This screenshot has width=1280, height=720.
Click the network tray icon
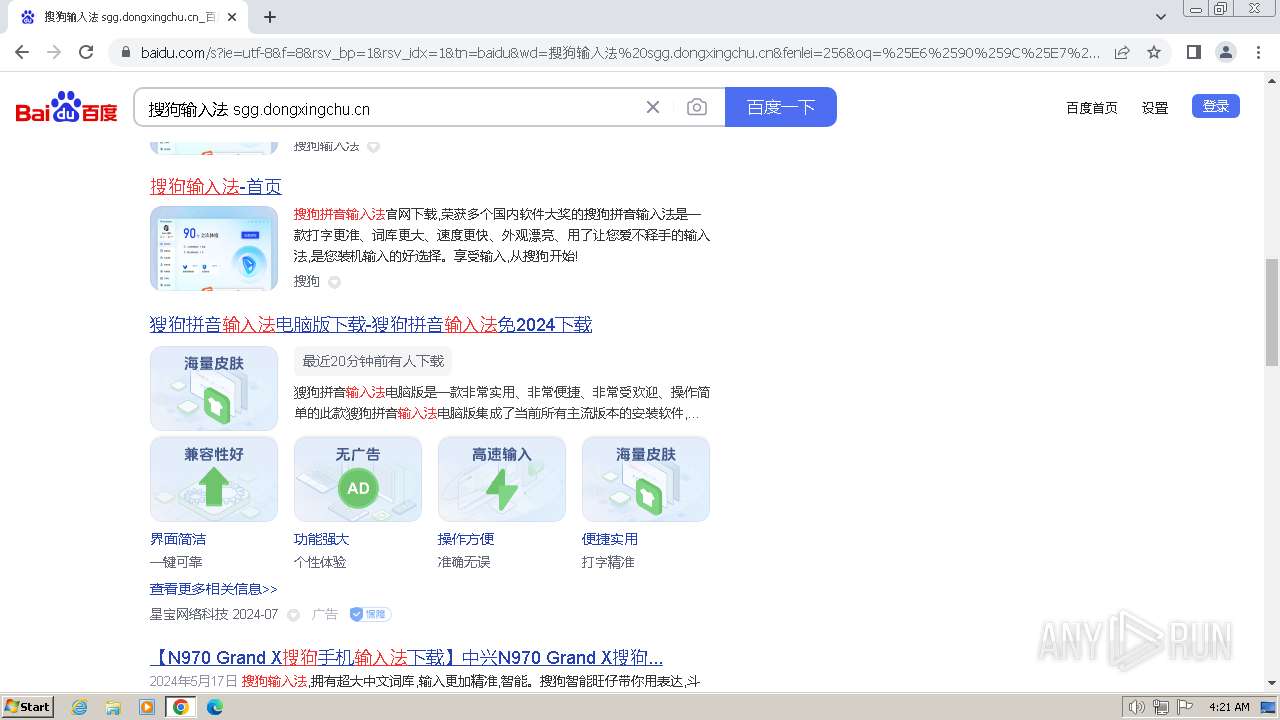1161,707
